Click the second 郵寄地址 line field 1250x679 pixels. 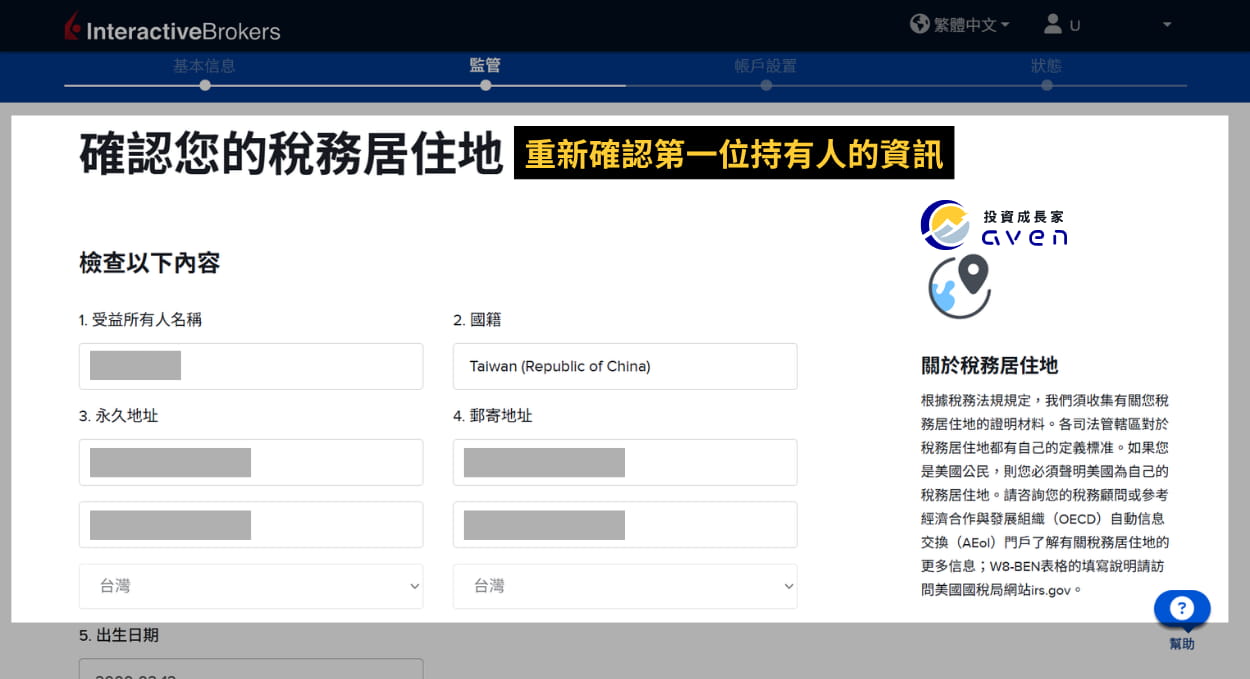click(625, 524)
